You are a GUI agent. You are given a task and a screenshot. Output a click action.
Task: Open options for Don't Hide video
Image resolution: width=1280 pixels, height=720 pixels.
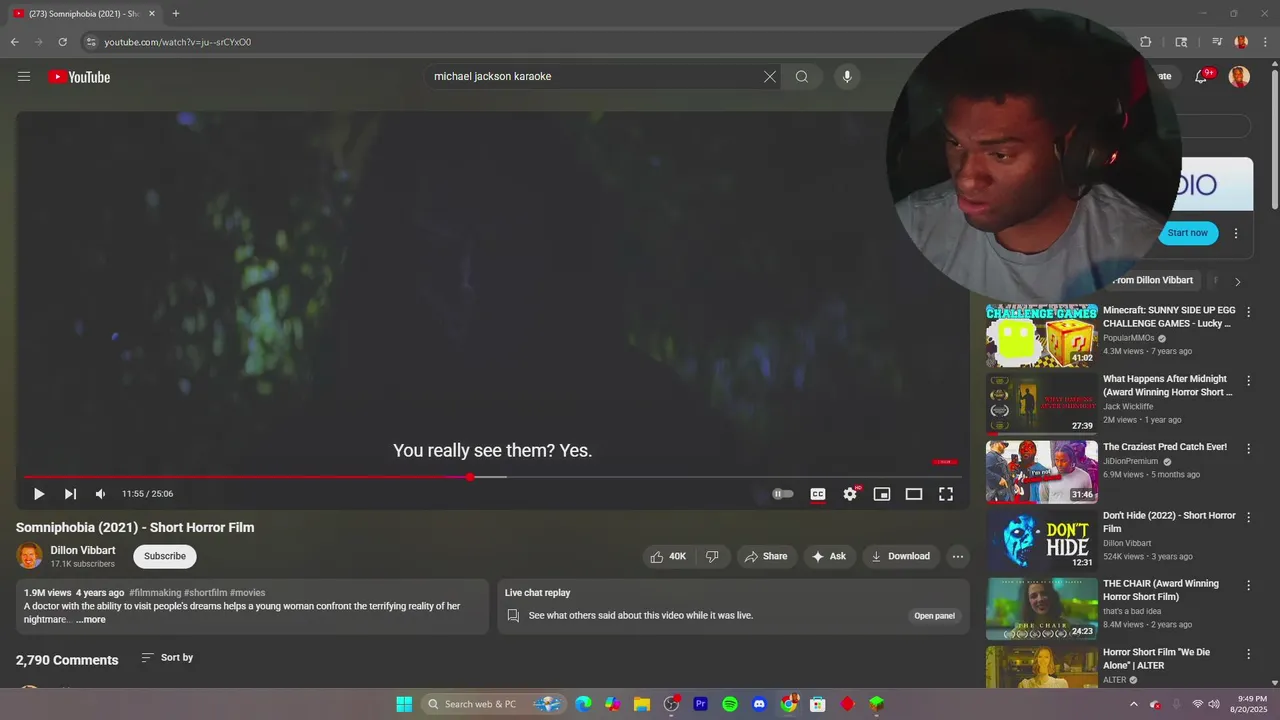[x=1248, y=516]
